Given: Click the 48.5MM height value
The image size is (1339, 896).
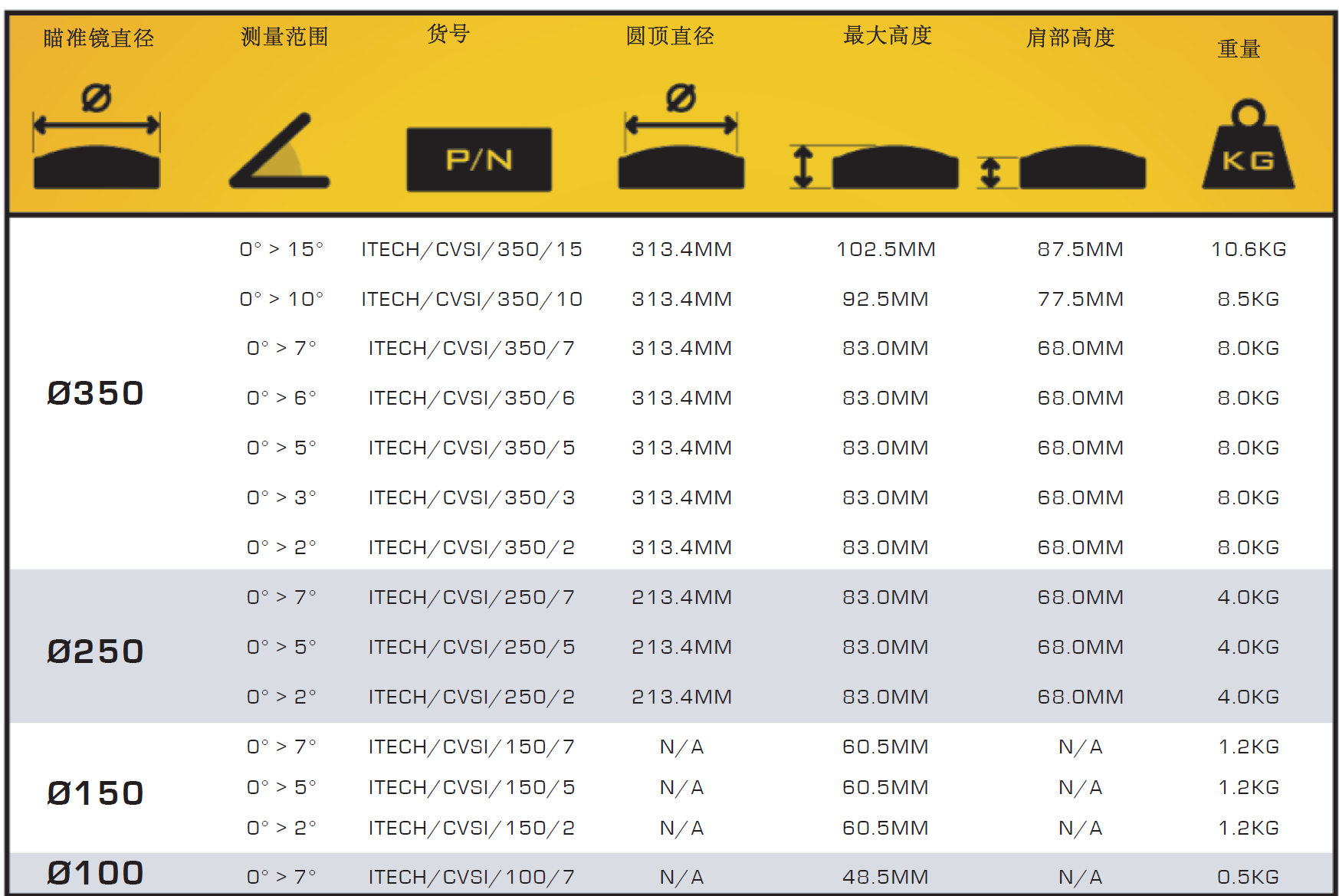Looking at the screenshot, I should (885, 877).
